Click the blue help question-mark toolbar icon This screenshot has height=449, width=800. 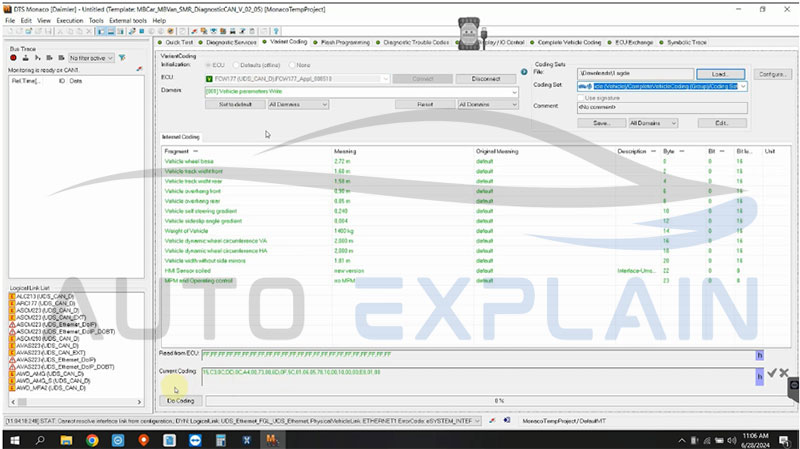[x=276, y=32]
